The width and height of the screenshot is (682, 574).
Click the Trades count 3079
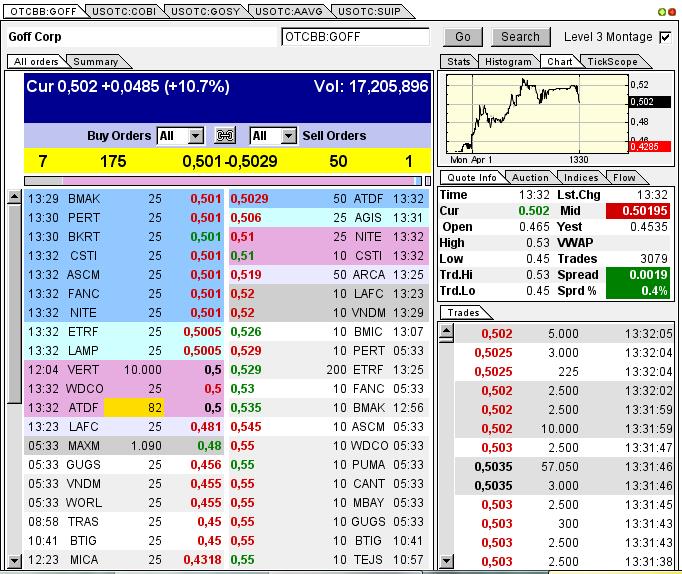(653, 259)
